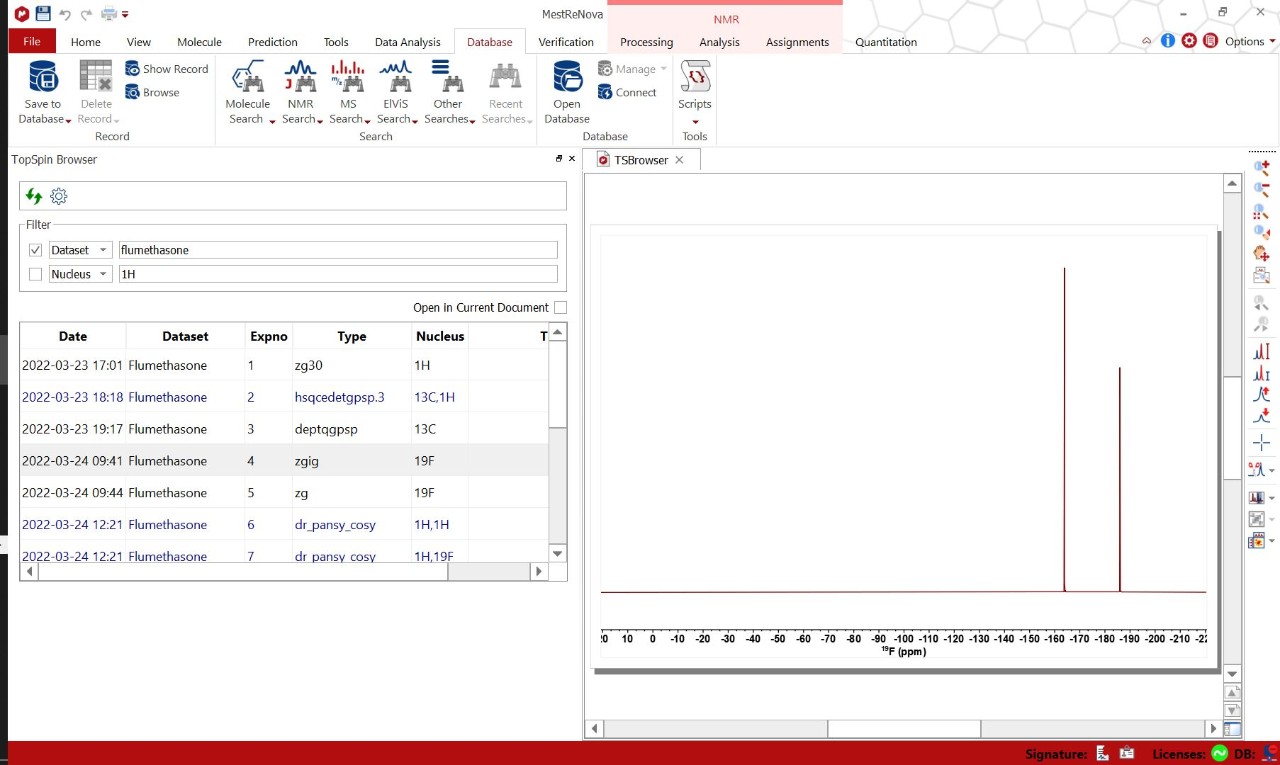Click the Connect database icon
The image size is (1280, 765).
click(605, 92)
